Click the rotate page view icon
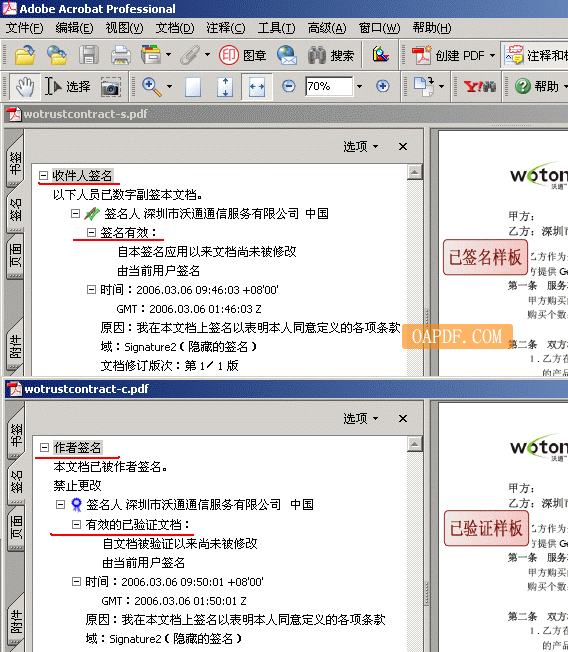Screen dimensions: 568x652 [424, 86]
